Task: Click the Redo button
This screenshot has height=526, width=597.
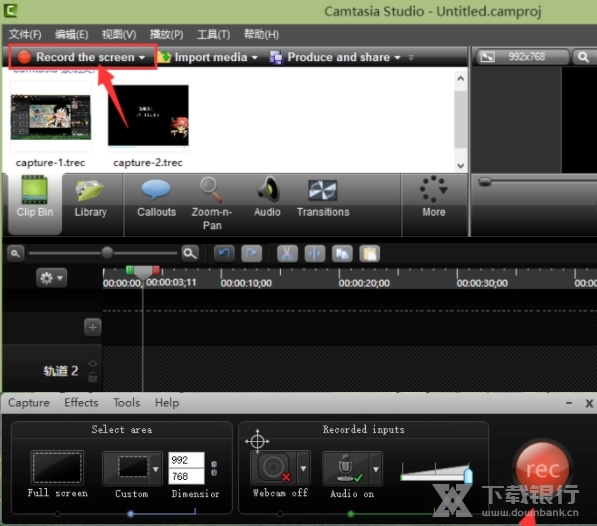Action: click(x=252, y=253)
